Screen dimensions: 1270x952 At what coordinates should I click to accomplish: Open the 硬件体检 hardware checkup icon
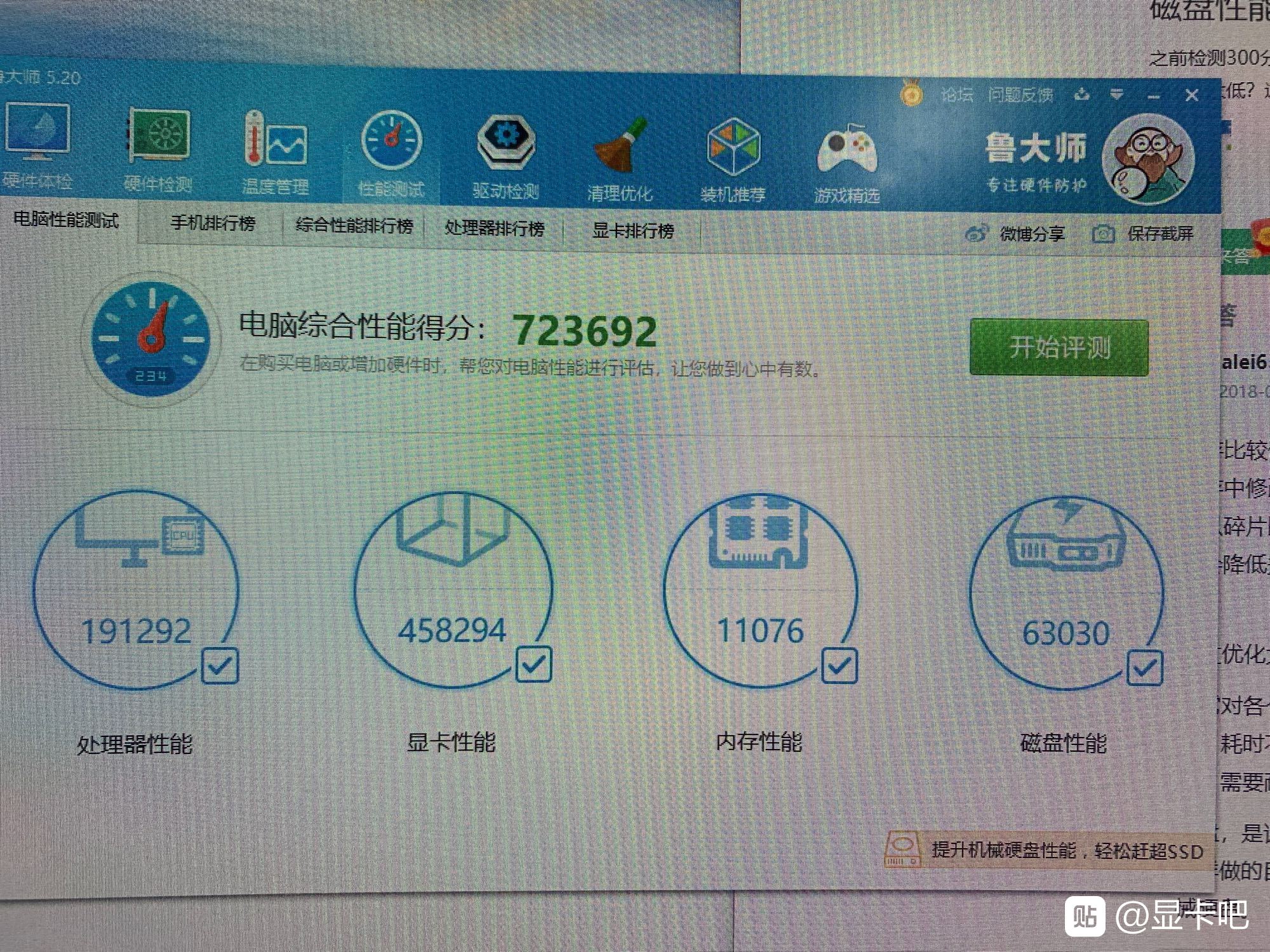pos(37,132)
